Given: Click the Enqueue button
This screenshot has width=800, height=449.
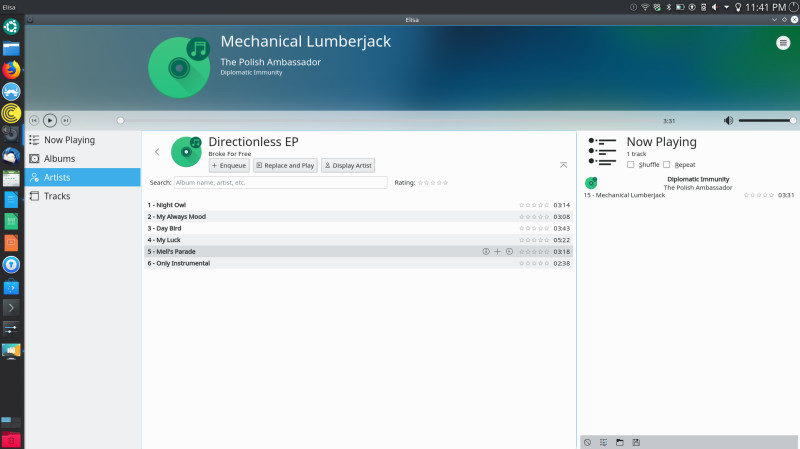Looking at the screenshot, I should pos(229,165).
